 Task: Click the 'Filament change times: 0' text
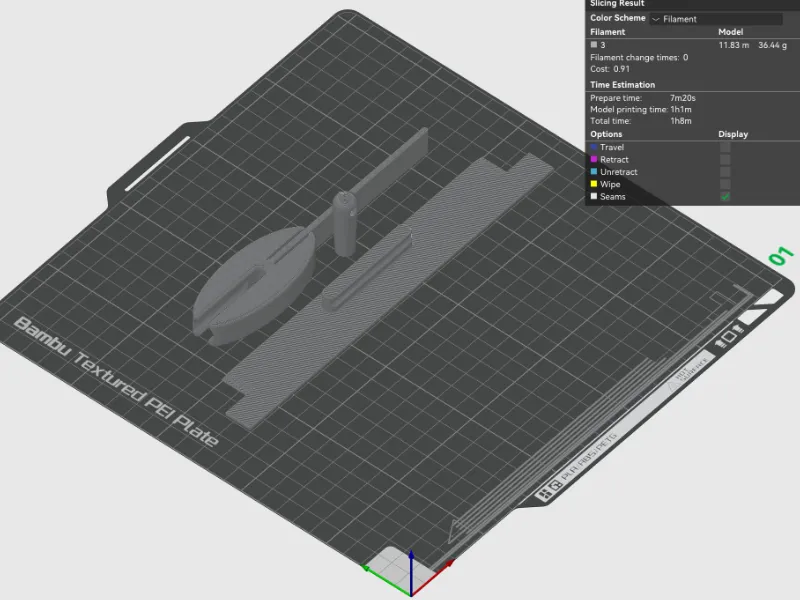coord(639,58)
